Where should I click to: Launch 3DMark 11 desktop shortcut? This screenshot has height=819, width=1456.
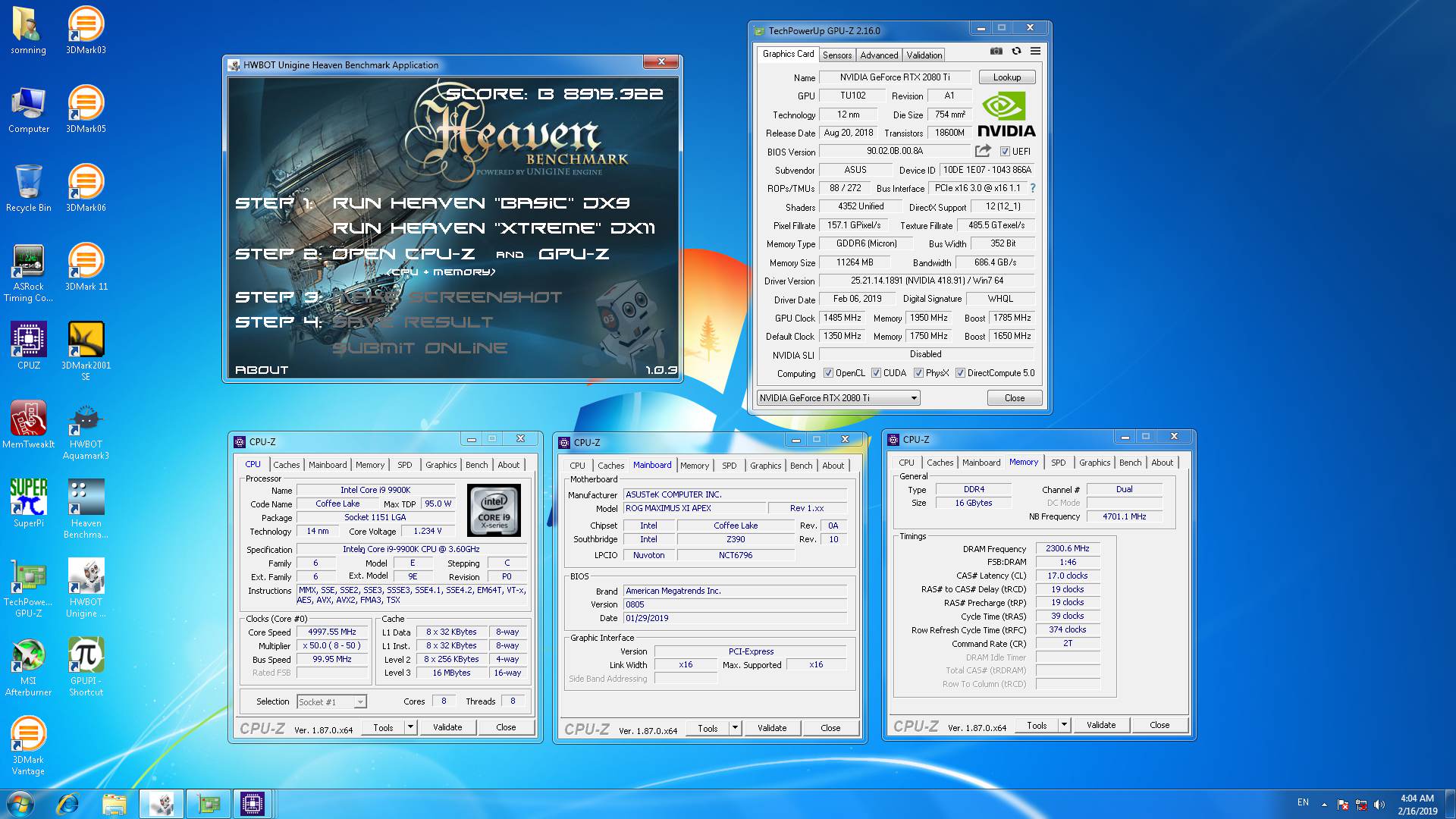(x=86, y=268)
